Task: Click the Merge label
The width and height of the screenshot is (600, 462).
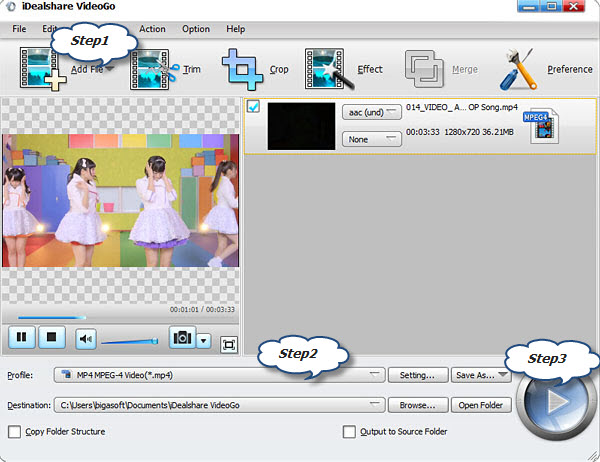Action: (465, 69)
